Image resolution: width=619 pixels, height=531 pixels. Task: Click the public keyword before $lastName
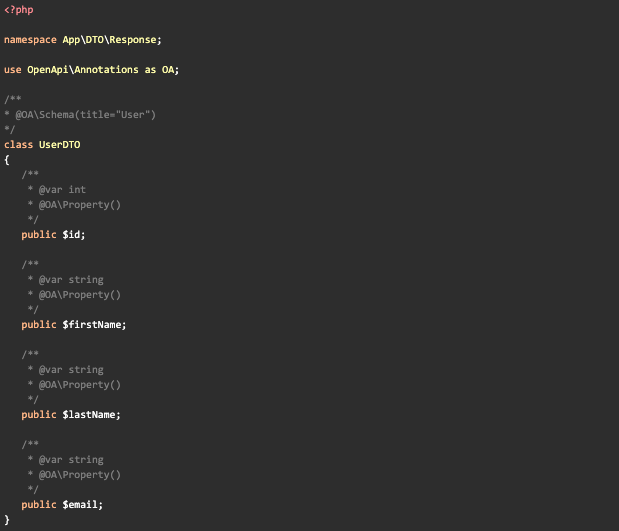(39, 414)
